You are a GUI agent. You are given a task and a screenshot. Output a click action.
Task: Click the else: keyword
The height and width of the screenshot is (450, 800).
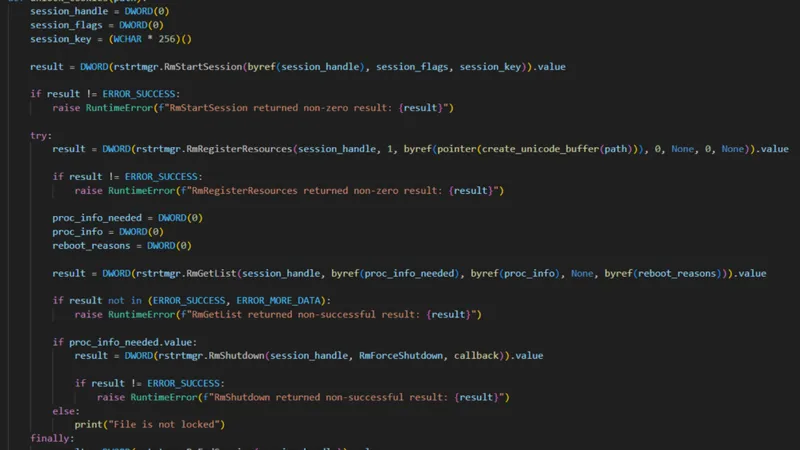coord(66,411)
